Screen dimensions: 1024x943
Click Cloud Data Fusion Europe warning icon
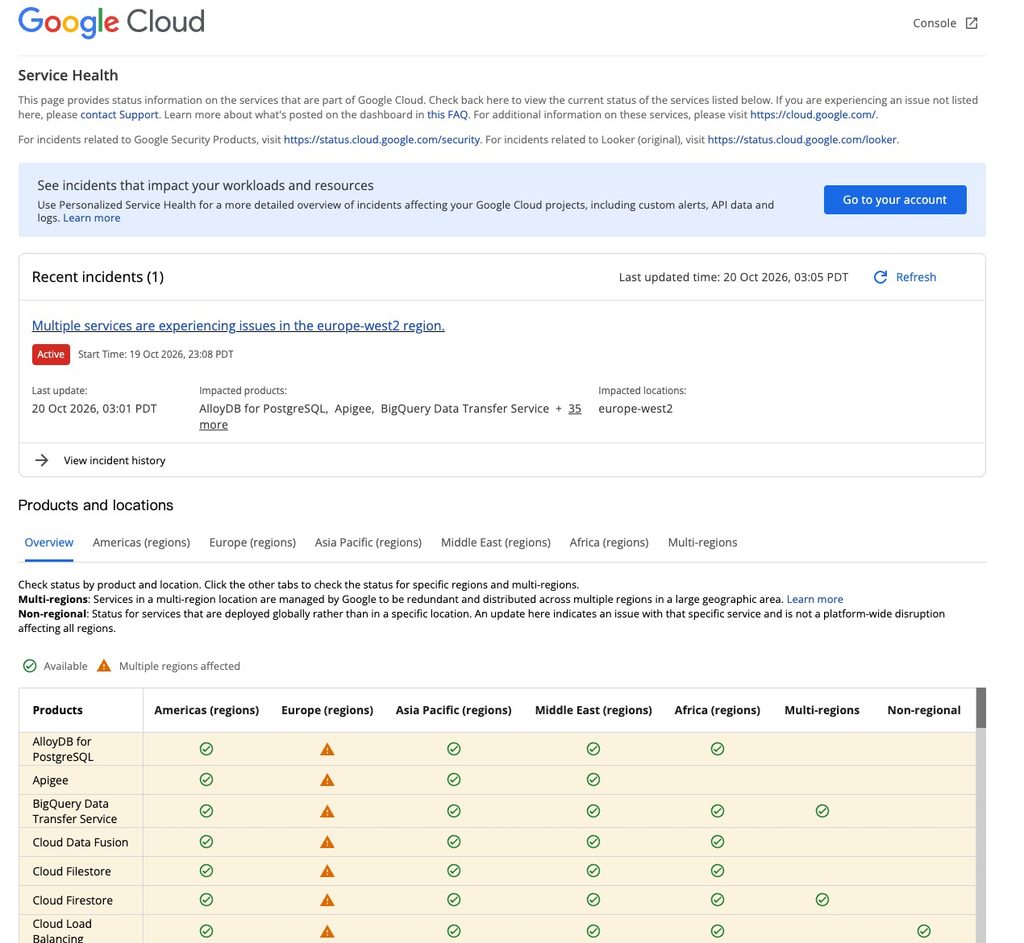(327, 842)
